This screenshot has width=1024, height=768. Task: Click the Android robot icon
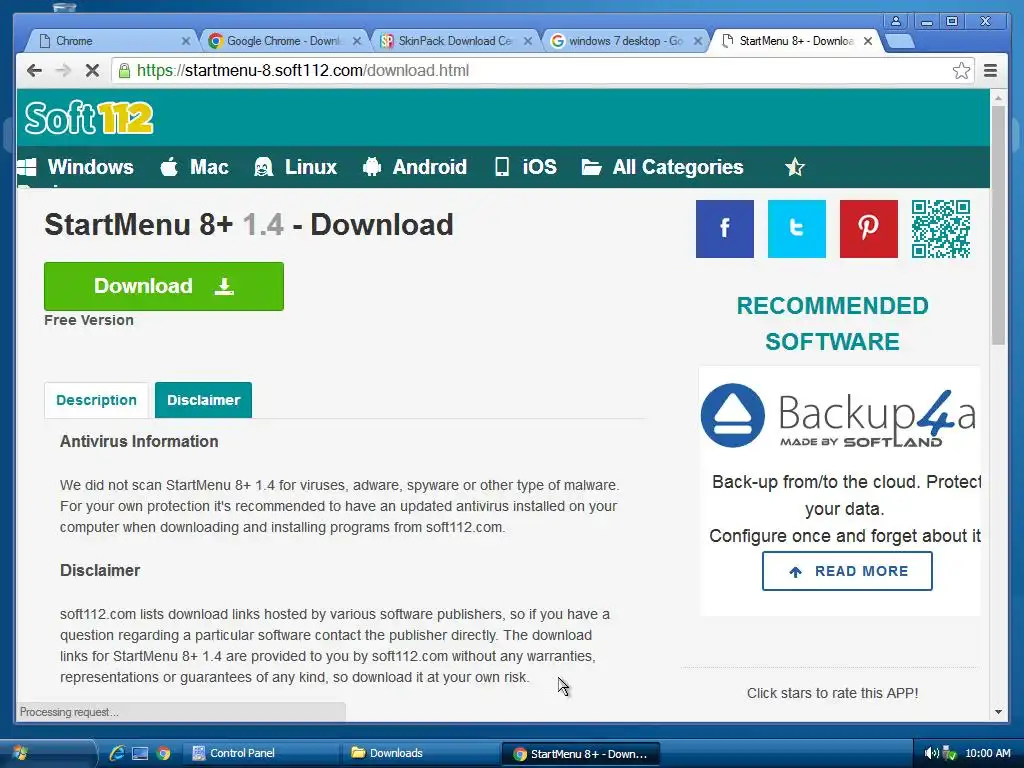(372, 167)
